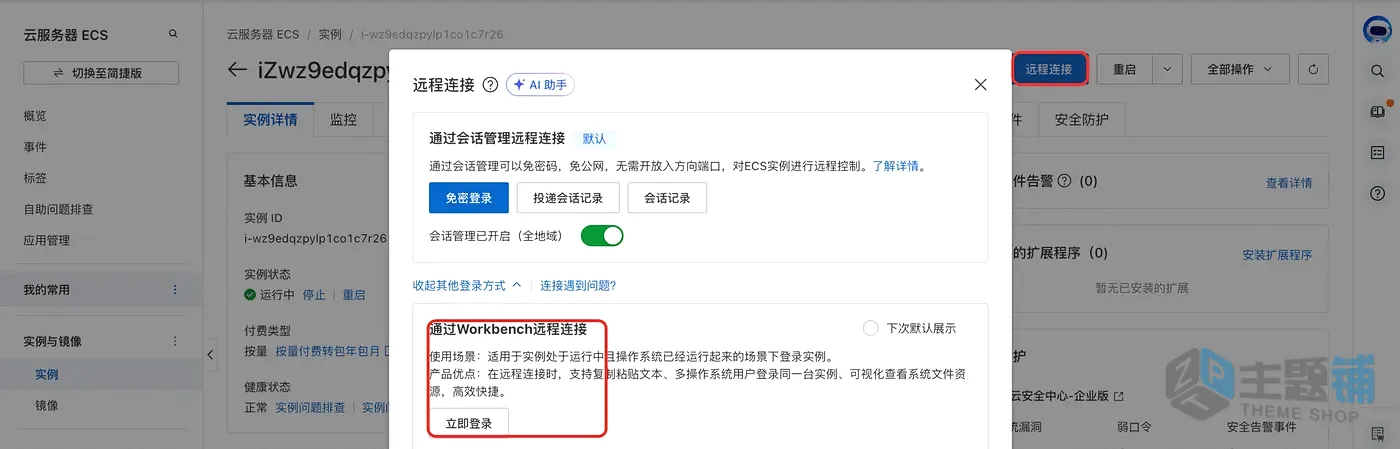
Task: Click the 免密登录 button
Action: point(469,198)
